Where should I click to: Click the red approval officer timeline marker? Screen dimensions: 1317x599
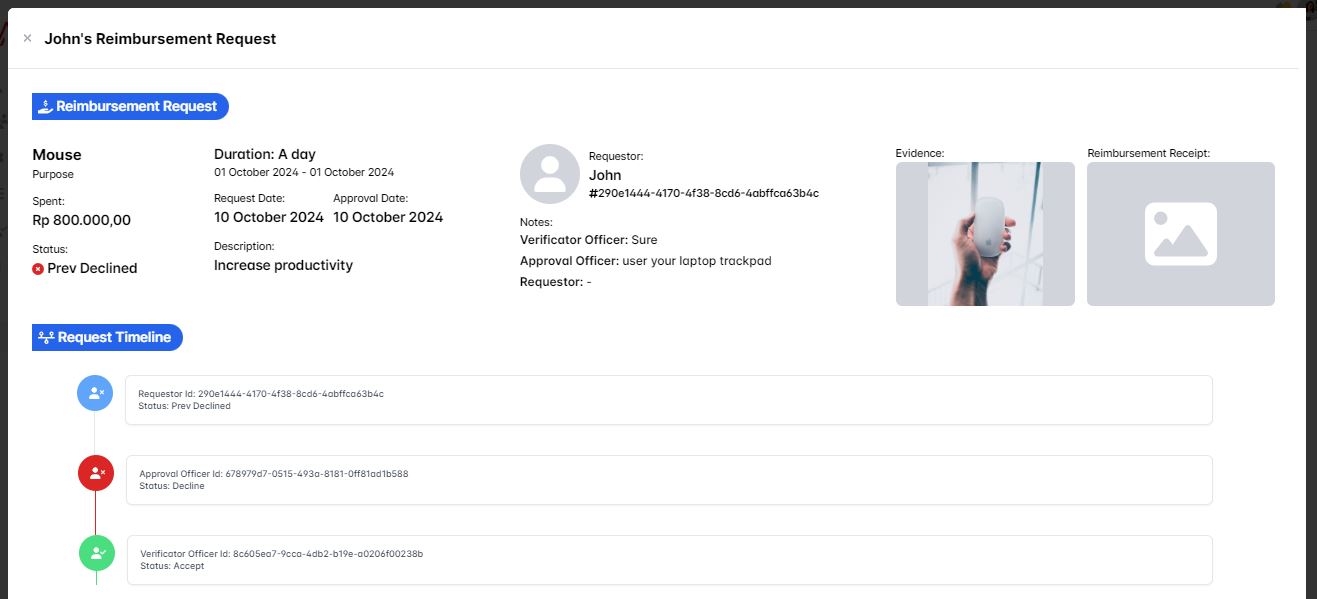pyautogui.click(x=96, y=473)
